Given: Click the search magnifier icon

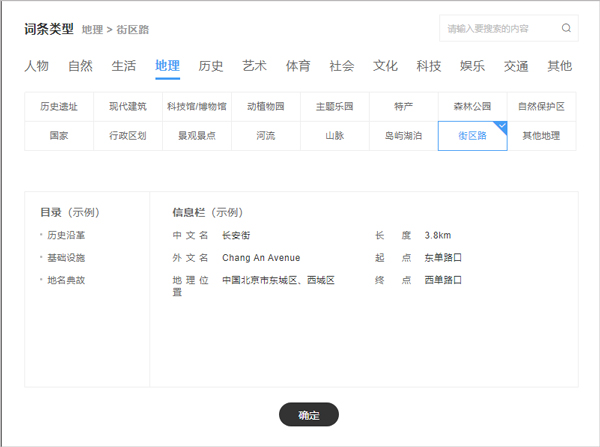Looking at the screenshot, I should click(566, 29).
